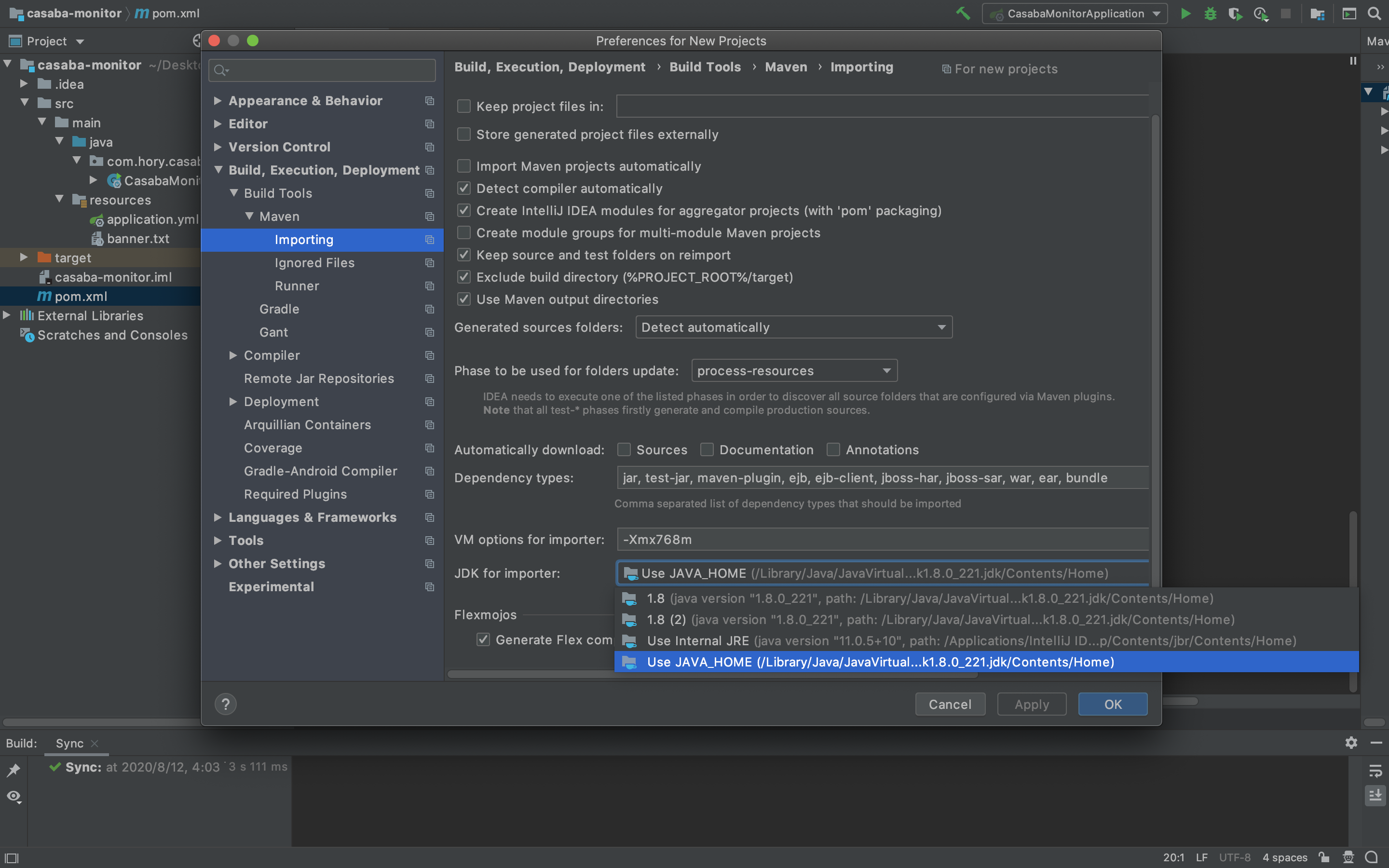The height and width of the screenshot is (868, 1389).
Task: Minimize the Build tool window
Action: click(x=1376, y=743)
